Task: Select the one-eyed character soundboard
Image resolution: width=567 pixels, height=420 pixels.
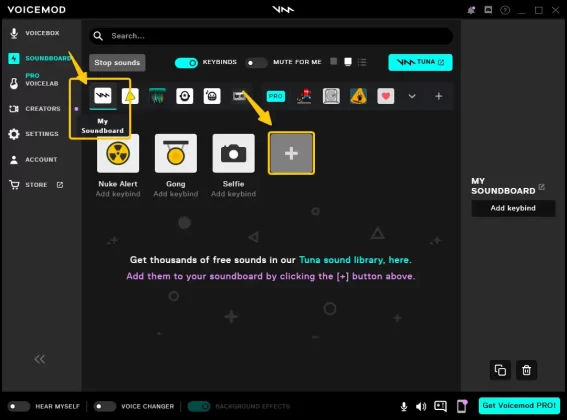Action: [x=184, y=96]
